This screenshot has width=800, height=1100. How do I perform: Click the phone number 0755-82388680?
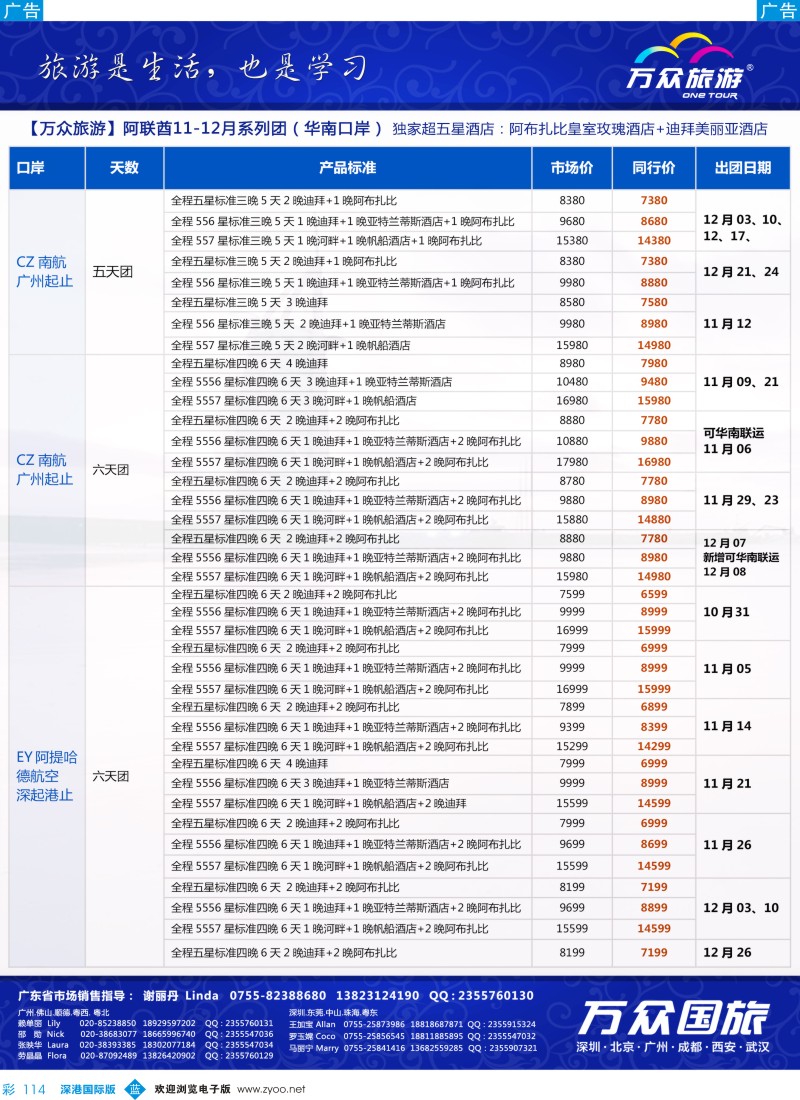(x=278, y=995)
